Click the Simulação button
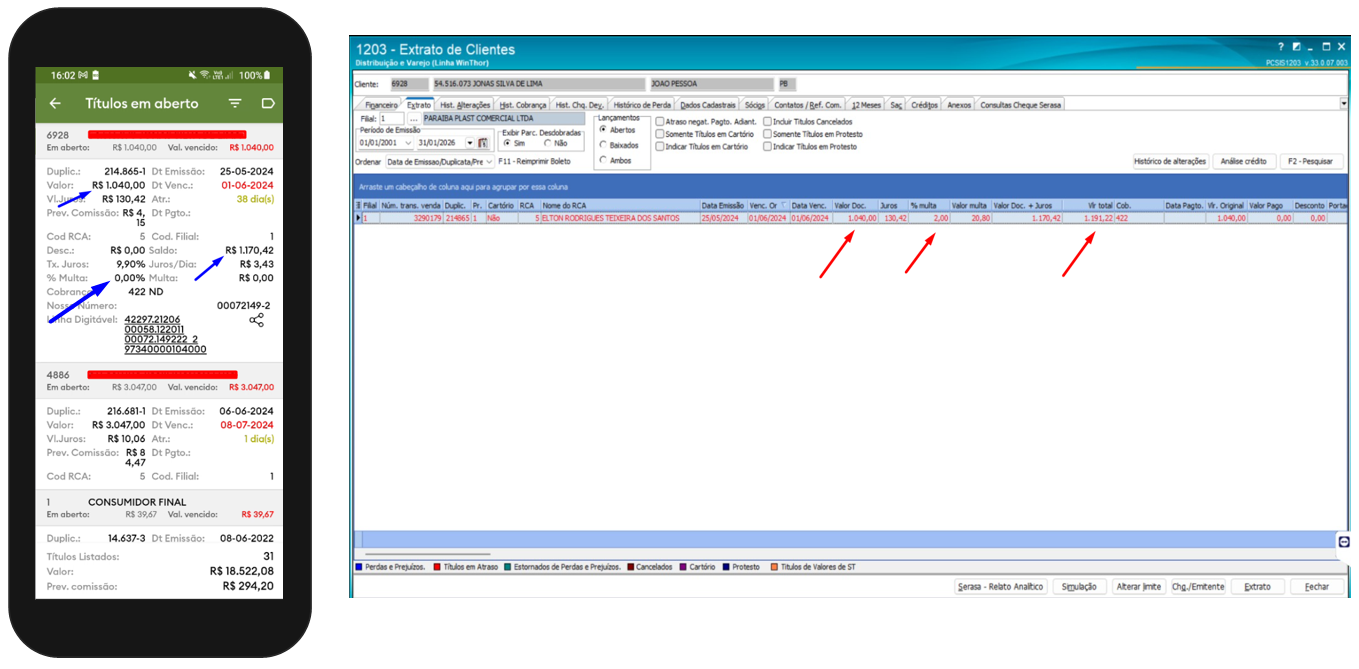Screen dimensions: 1359x669 tap(1079, 587)
